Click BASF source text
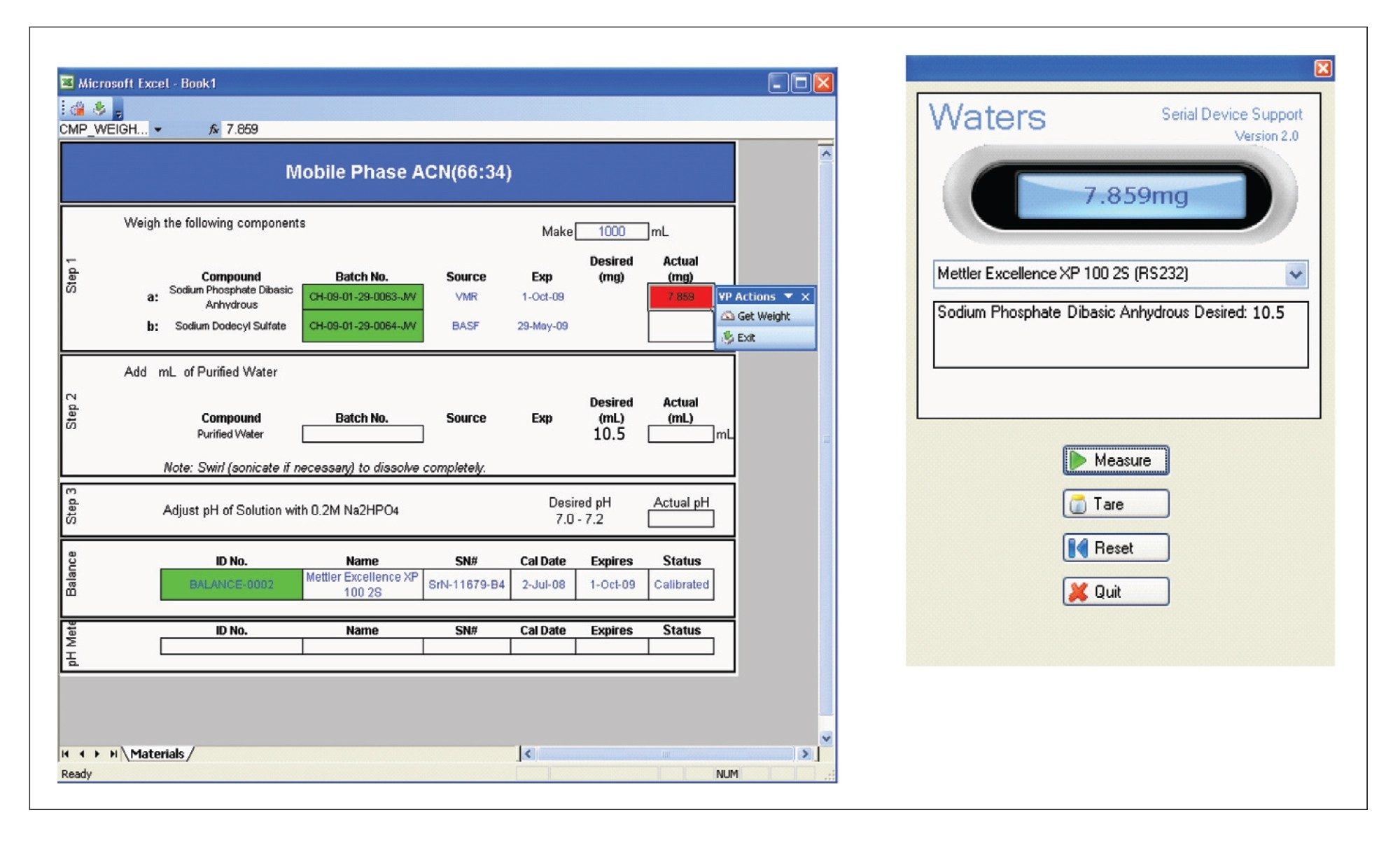Screen dimensions: 1400x845 465,326
